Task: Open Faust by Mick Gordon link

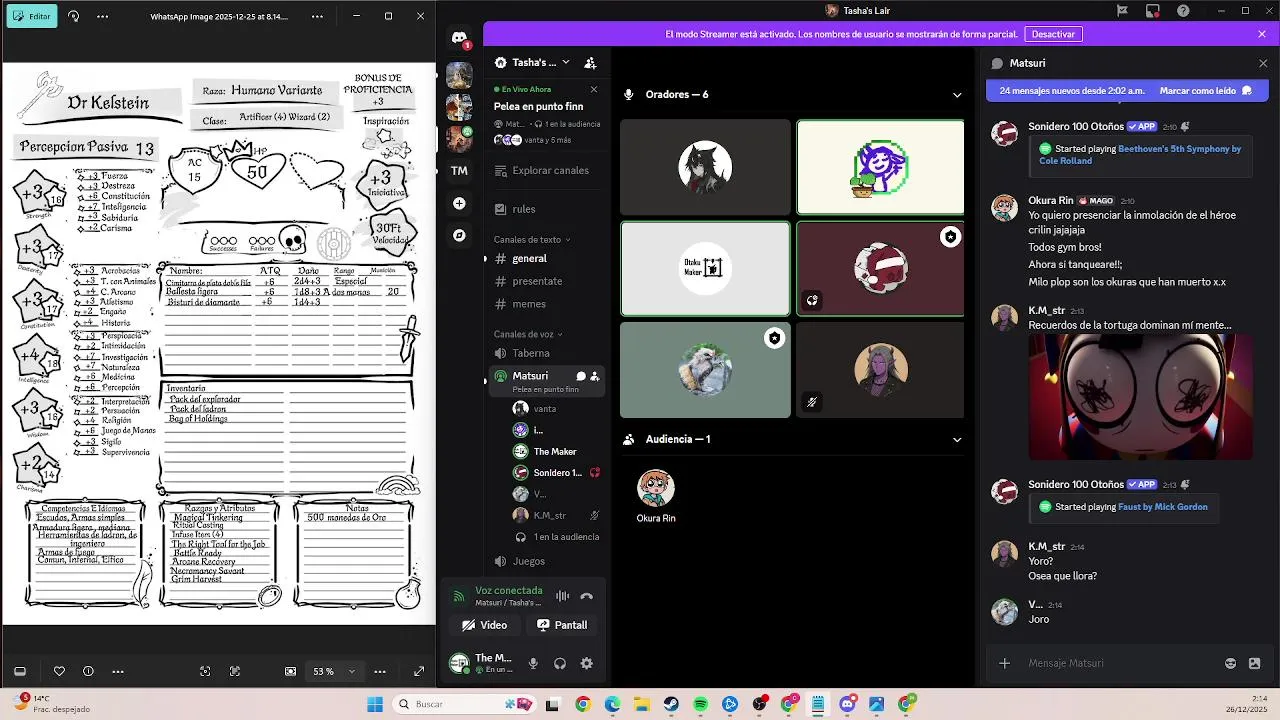Action: pos(1162,507)
